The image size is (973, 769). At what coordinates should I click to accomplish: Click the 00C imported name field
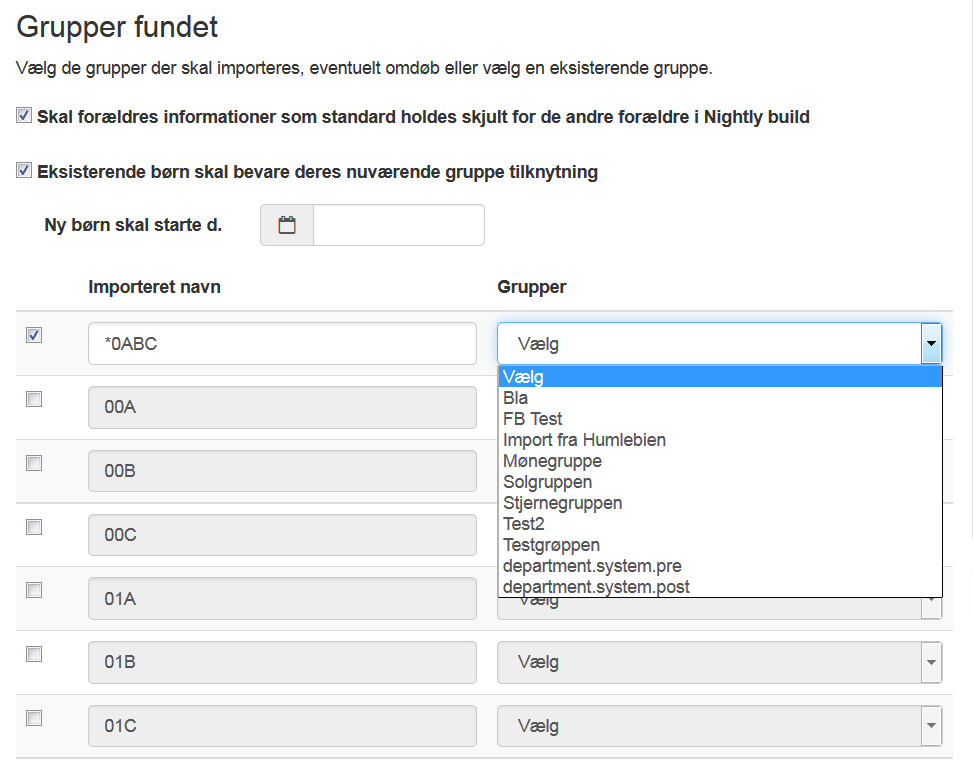(282, 535)
